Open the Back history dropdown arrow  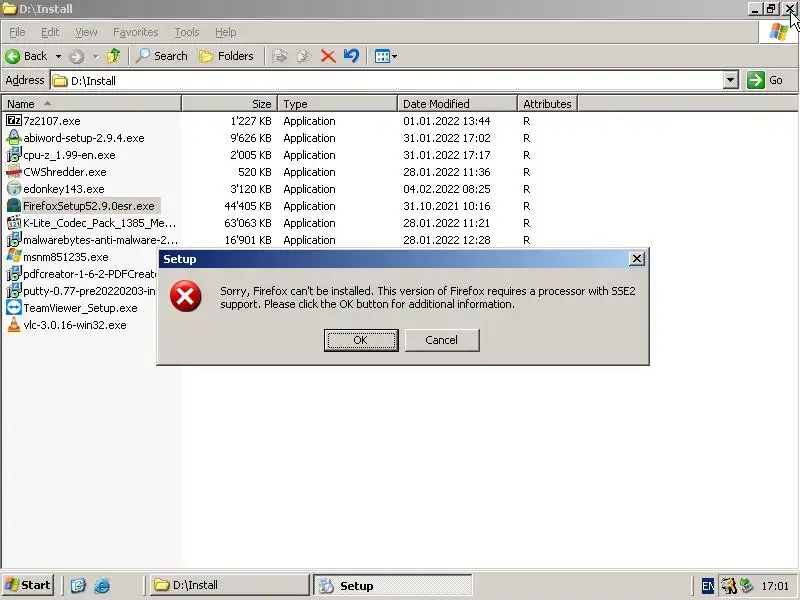pyautogui.click(x=58, y=56)
